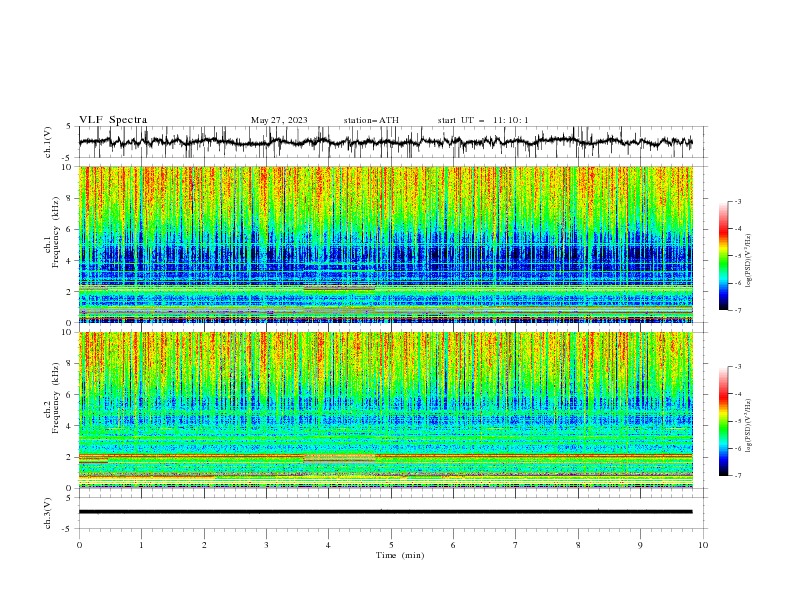The width and height of the screenshot is (792, 612).
Task: Click the "station=ATH" label
Action: pos(371,120)
